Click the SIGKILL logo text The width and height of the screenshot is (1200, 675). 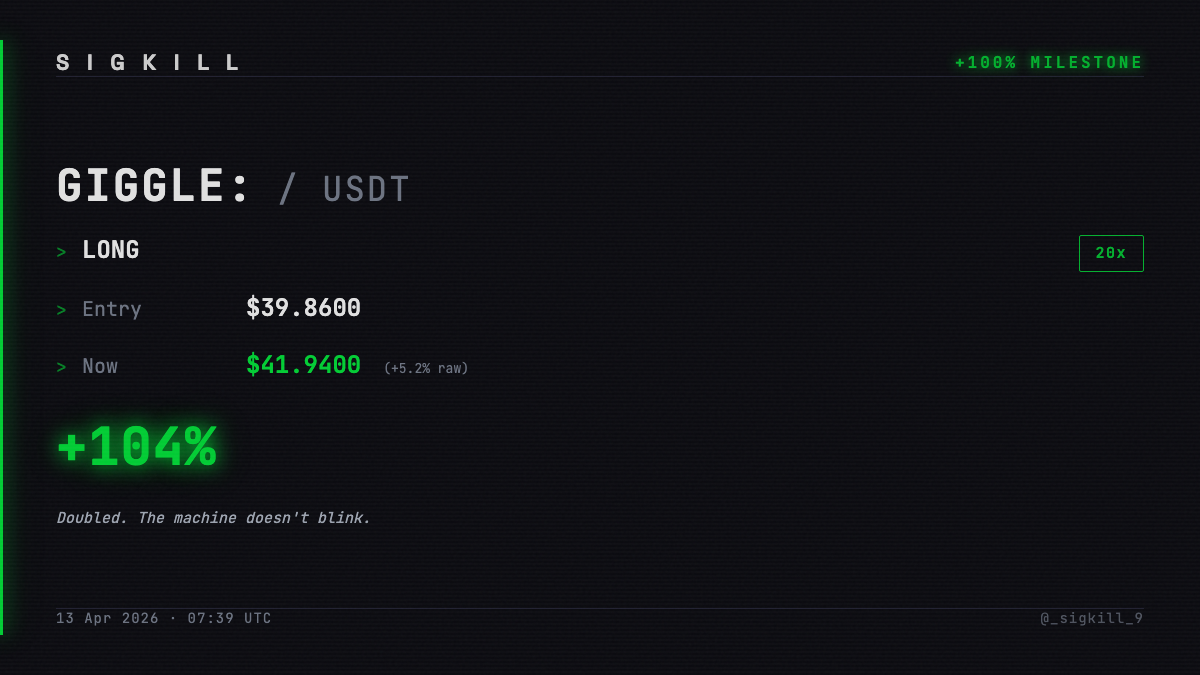click(148, 63)
